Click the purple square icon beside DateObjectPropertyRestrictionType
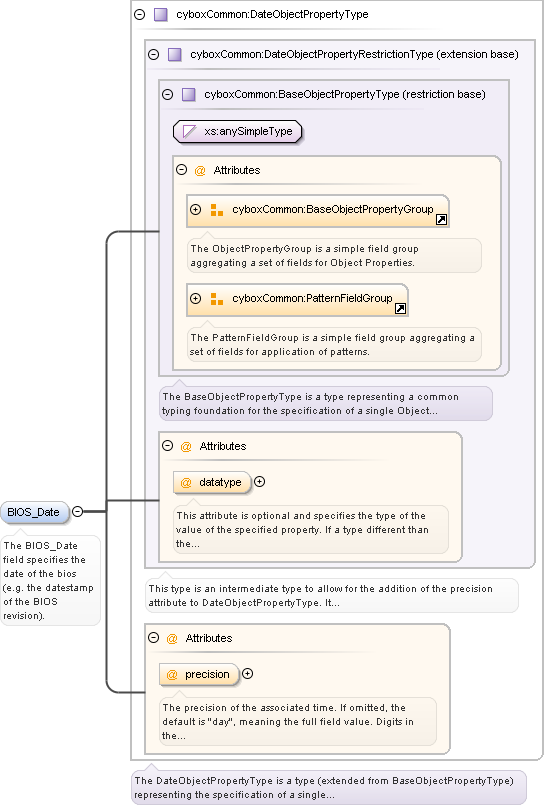This screenshot has height=808, width=545. point(175,54)
